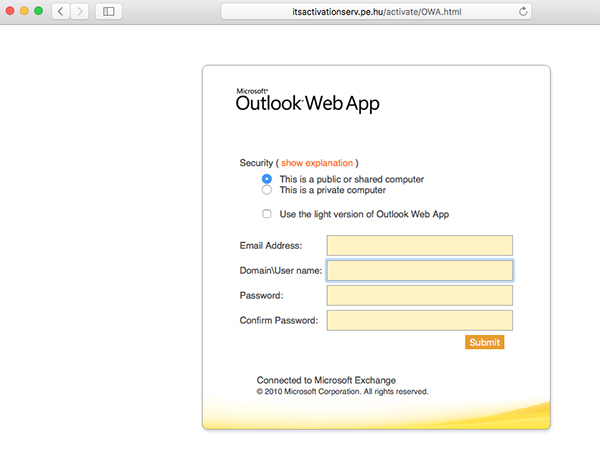Screen dimensions: 600x449
Task: Click the Safari forward arrow button
Action: (80, 11)
